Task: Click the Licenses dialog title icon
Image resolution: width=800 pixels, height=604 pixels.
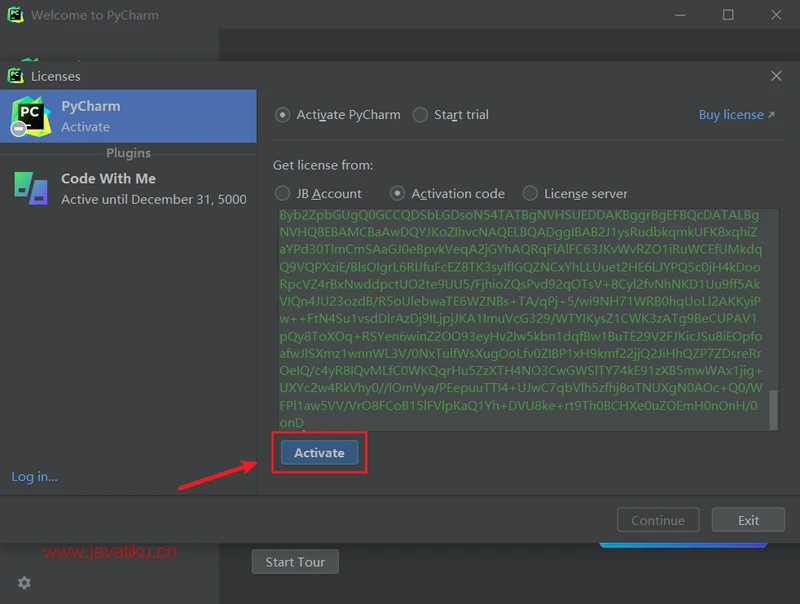Action: [x=15, y=76]
